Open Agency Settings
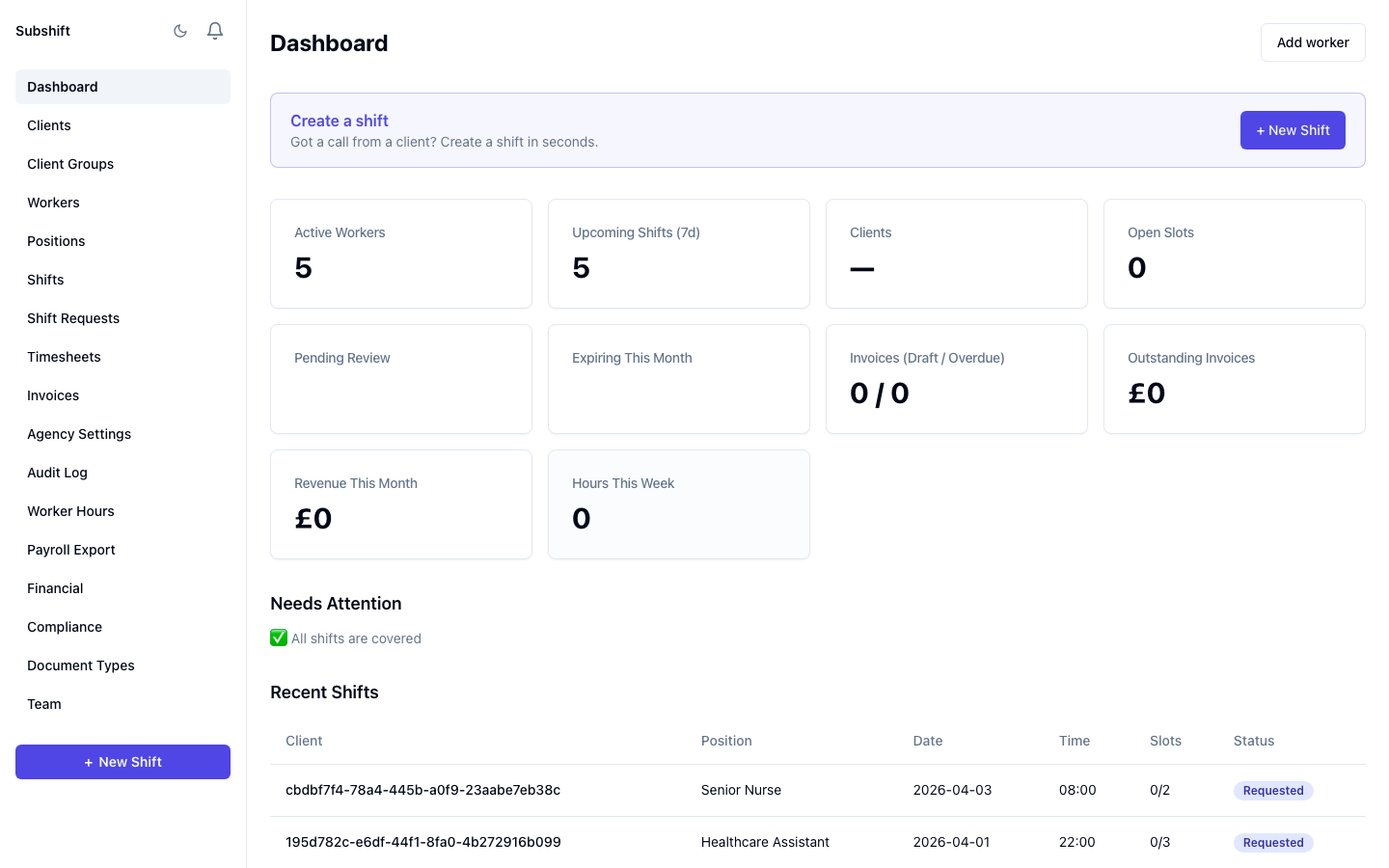This screenshot has height=868, width=1389. 79,433
